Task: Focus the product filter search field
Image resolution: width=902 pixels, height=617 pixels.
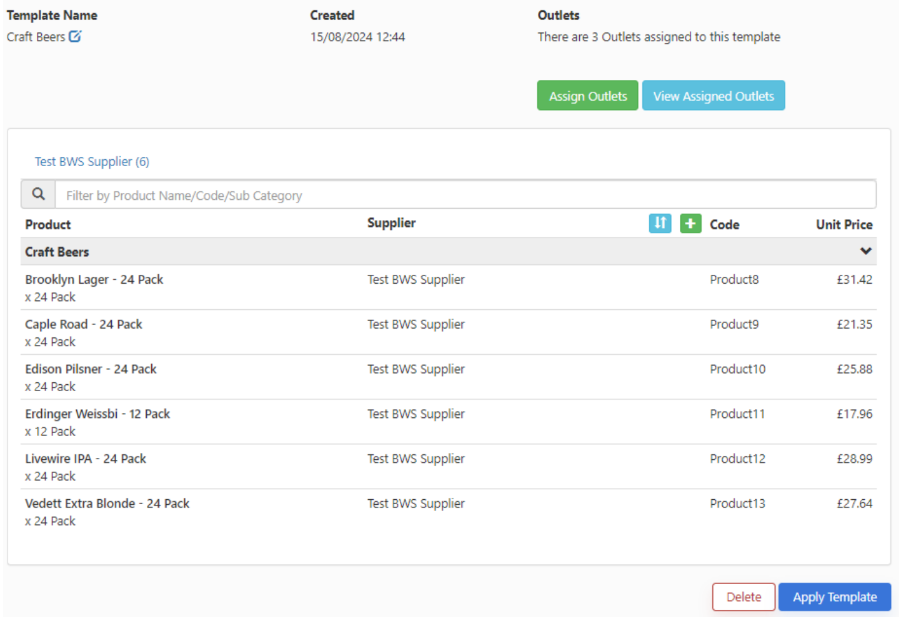Action: pyautogui.click(x=465, y=195)
